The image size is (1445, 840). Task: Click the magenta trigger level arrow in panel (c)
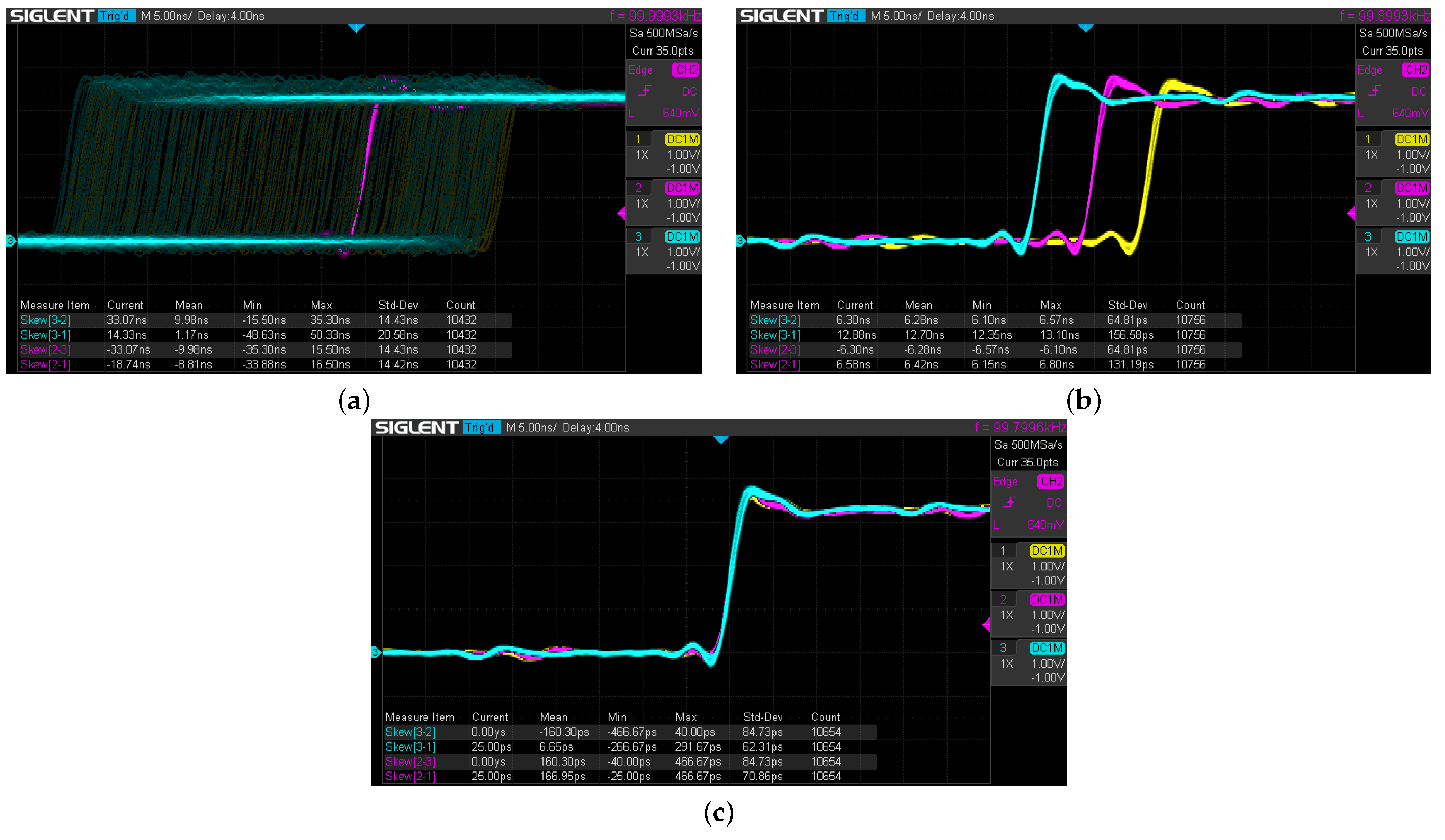[x=986, y=624]
